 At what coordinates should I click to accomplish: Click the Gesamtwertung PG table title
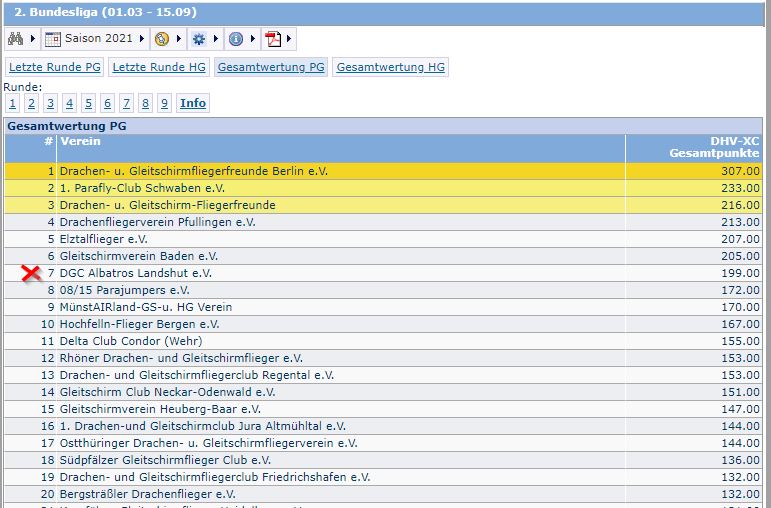(x=67, y=126)
